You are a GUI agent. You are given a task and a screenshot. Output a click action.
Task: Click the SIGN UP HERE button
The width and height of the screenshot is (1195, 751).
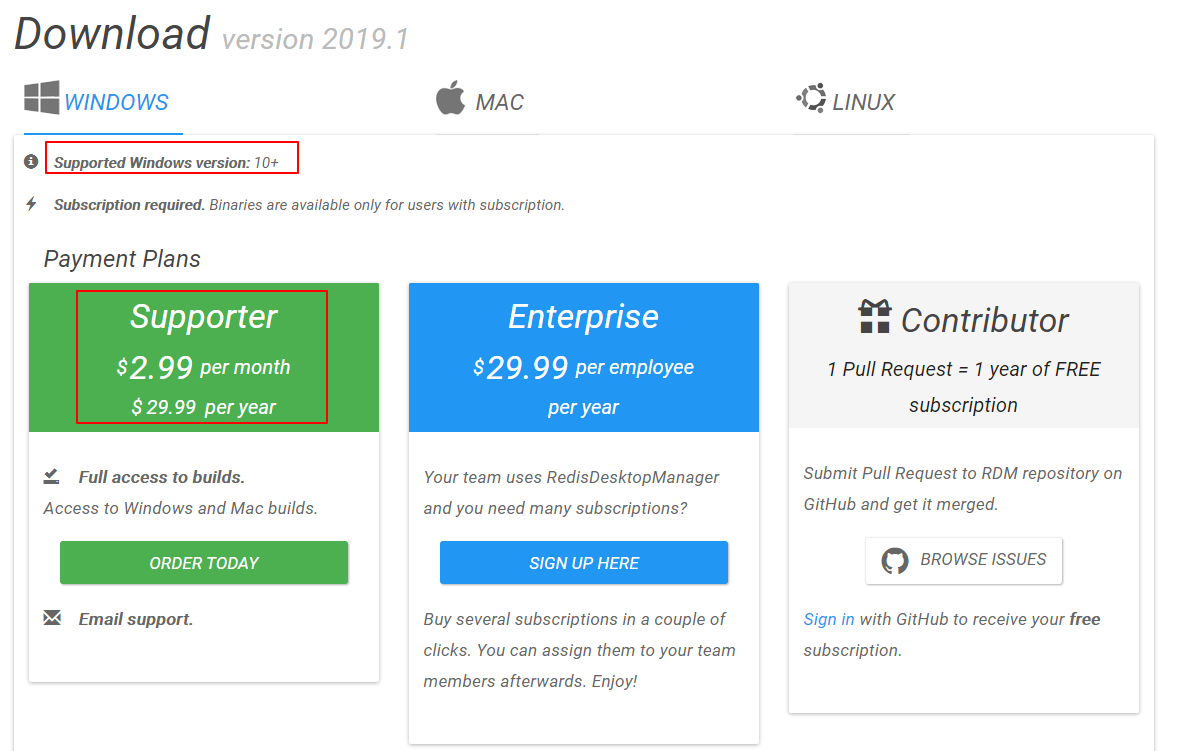tap(584, 563)
